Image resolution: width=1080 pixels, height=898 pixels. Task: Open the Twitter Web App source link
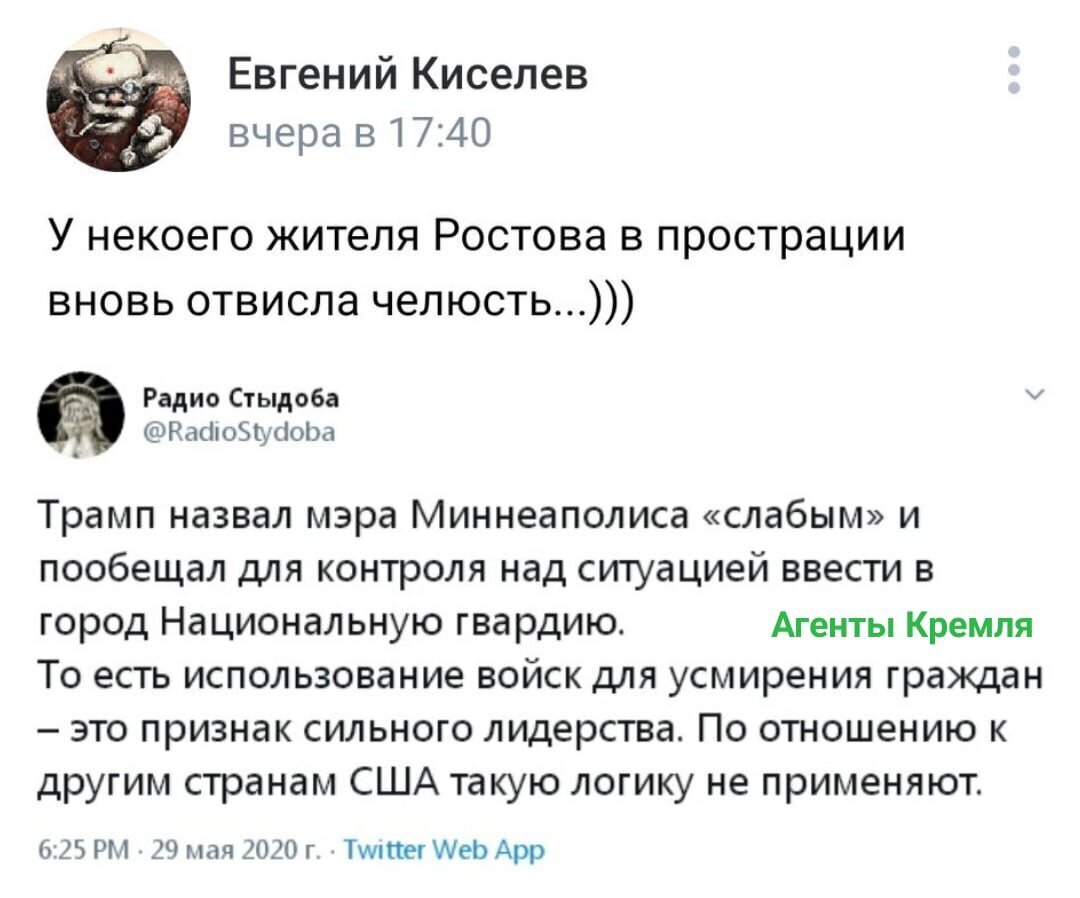click(444, 850)
